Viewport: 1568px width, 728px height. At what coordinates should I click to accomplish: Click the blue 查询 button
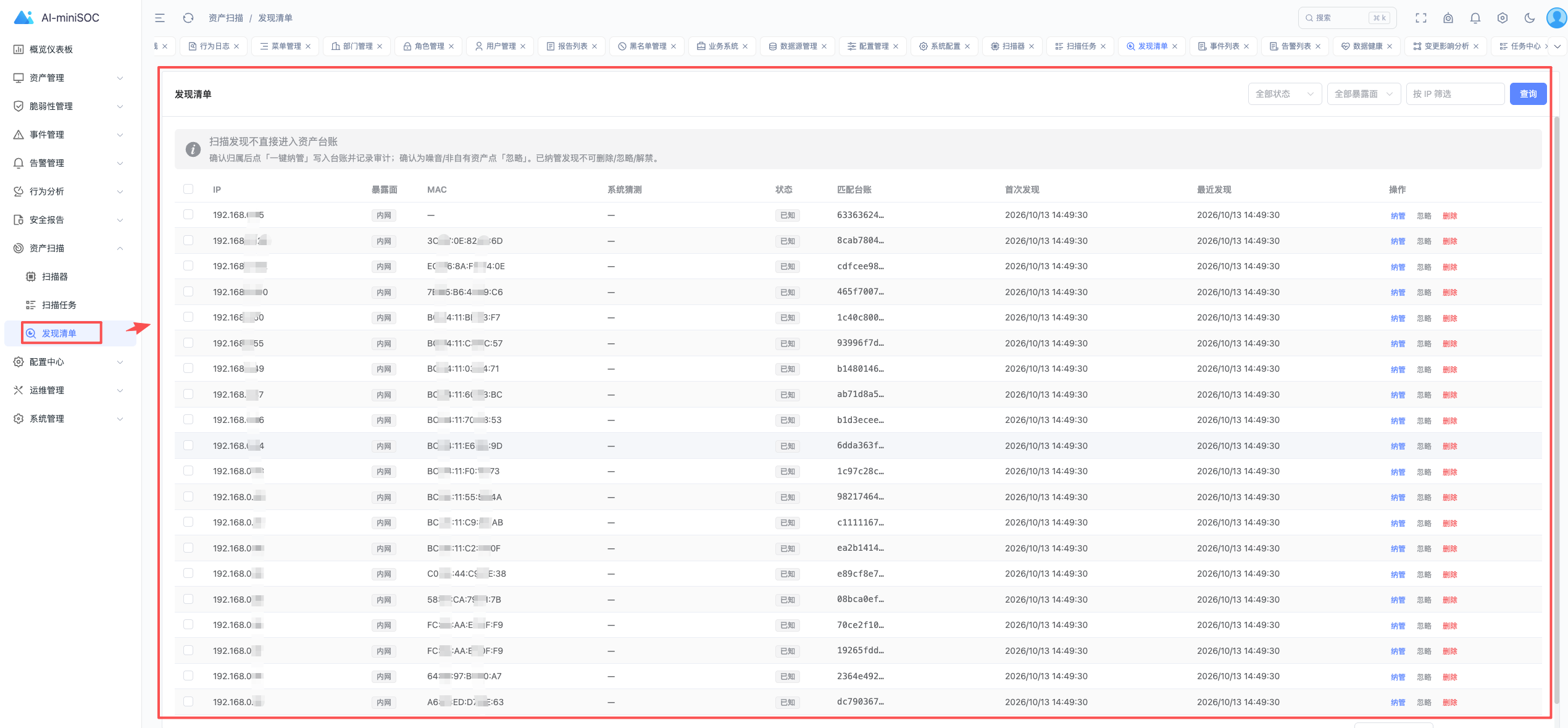point(1528,94)
